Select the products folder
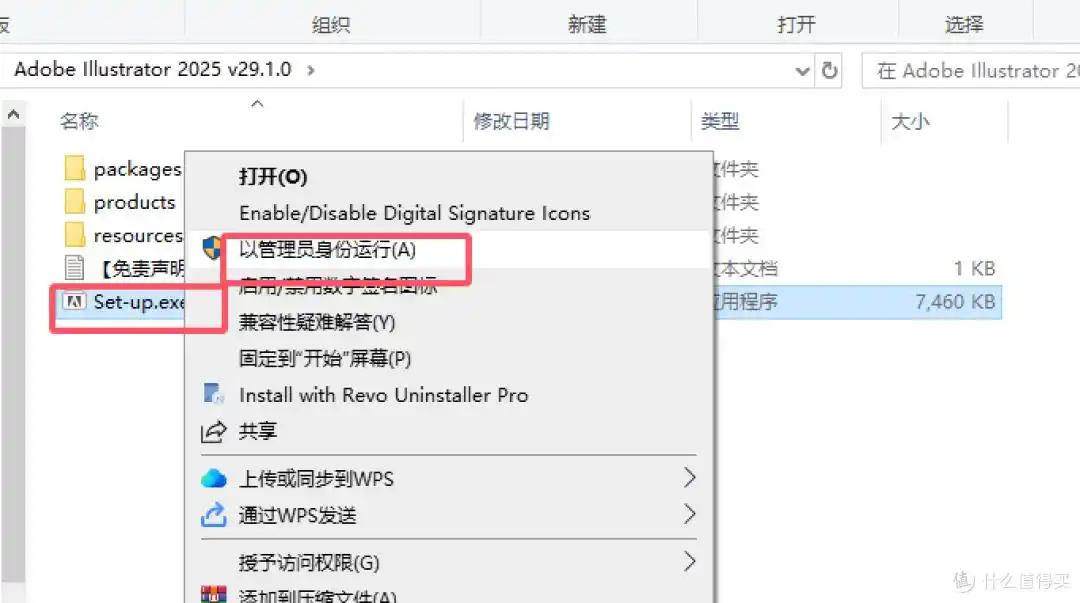 120,203
